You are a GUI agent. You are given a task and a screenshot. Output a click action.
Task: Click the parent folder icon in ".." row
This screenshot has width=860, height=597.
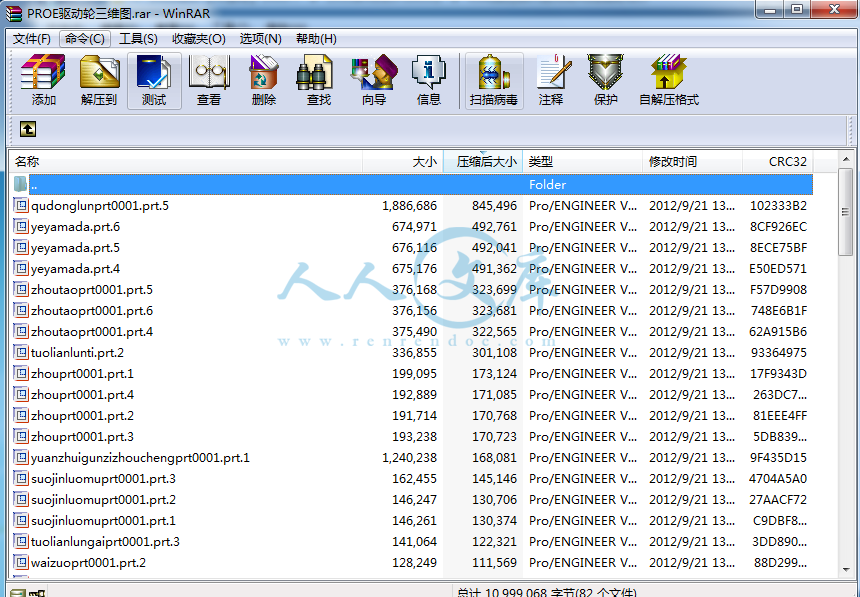(x=21, y=184)
